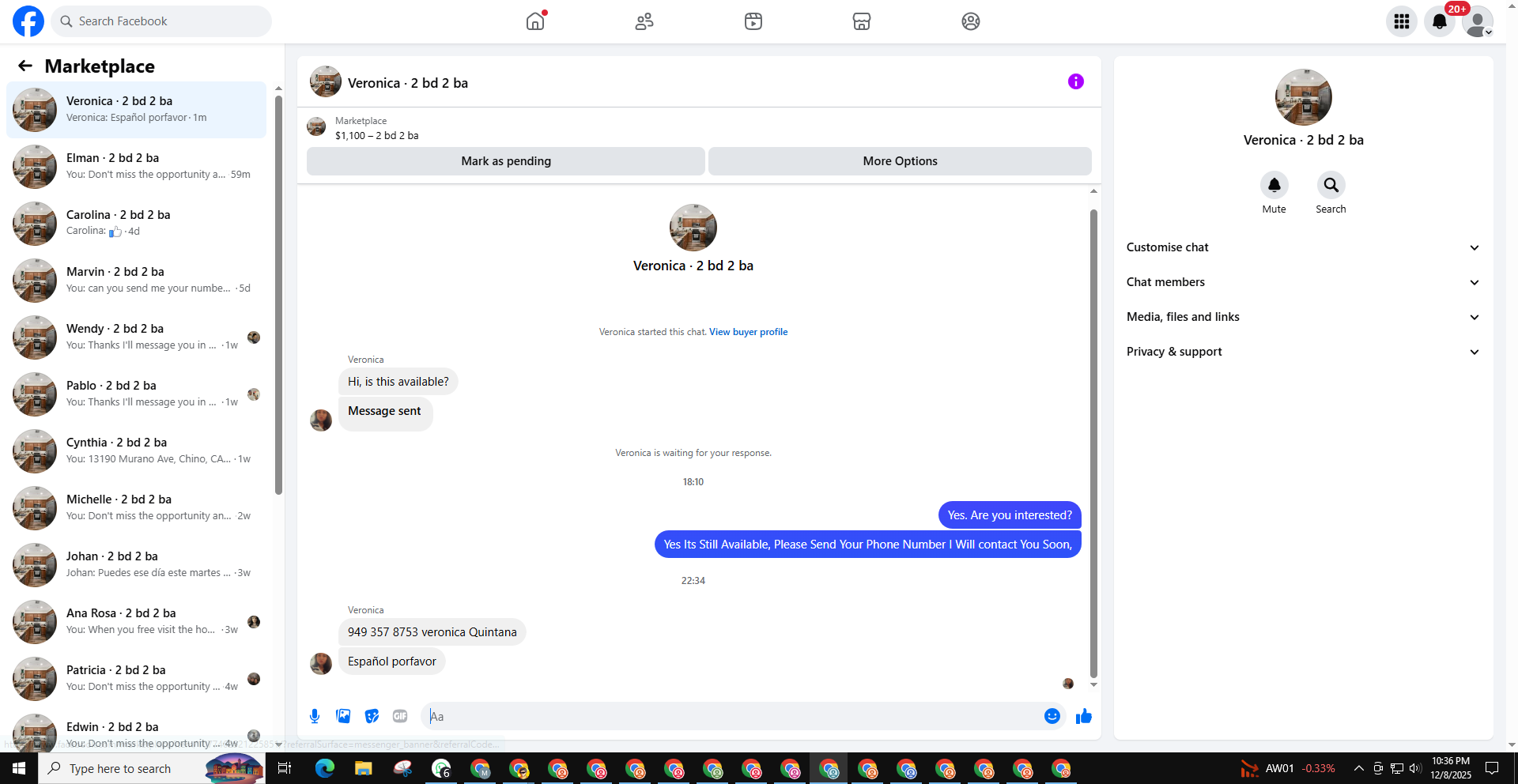Open the Pablo · 2 bd 2 ba conversation

click(136, 394)
